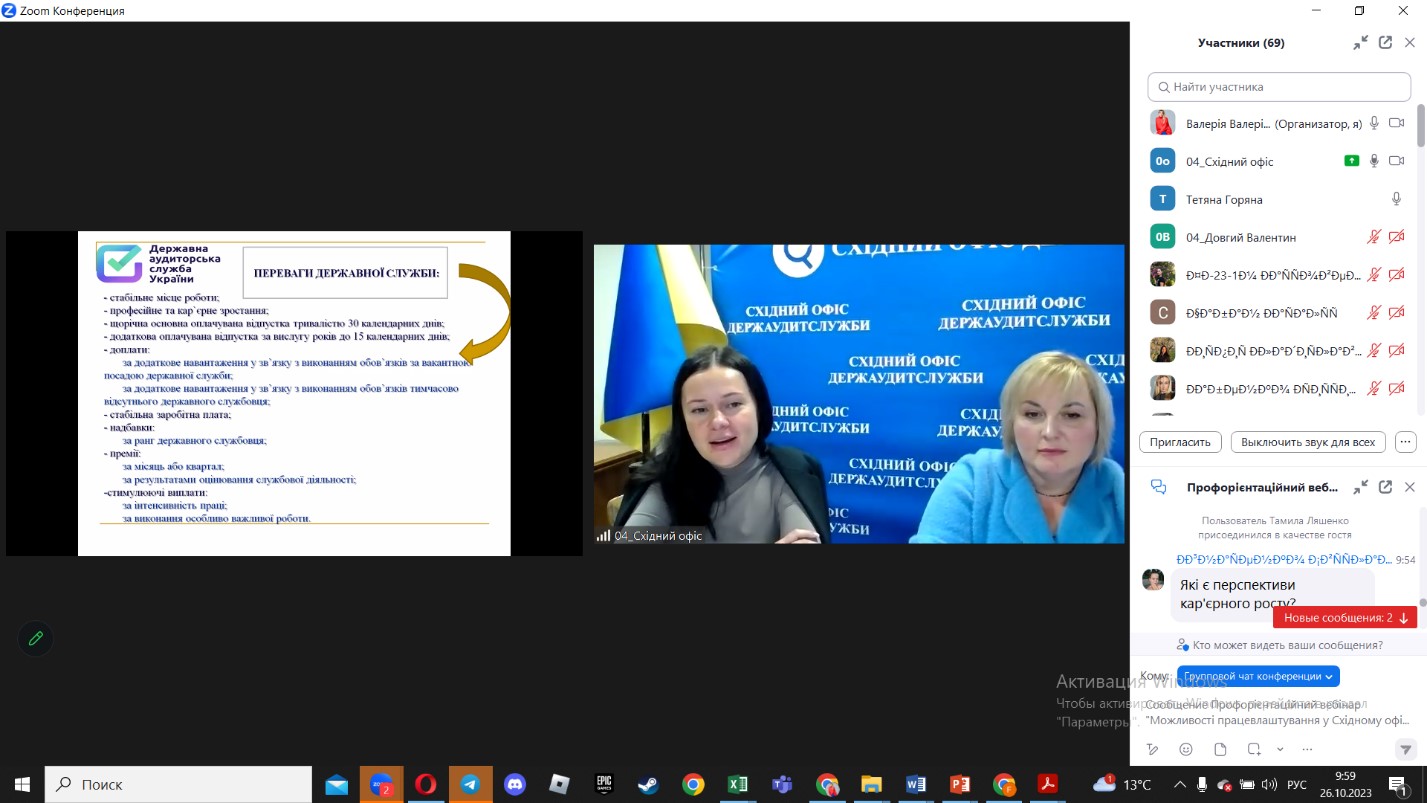Open Adobe Acrobat from taskbar
1427x803 pixels.
[x=1047, y=784]
